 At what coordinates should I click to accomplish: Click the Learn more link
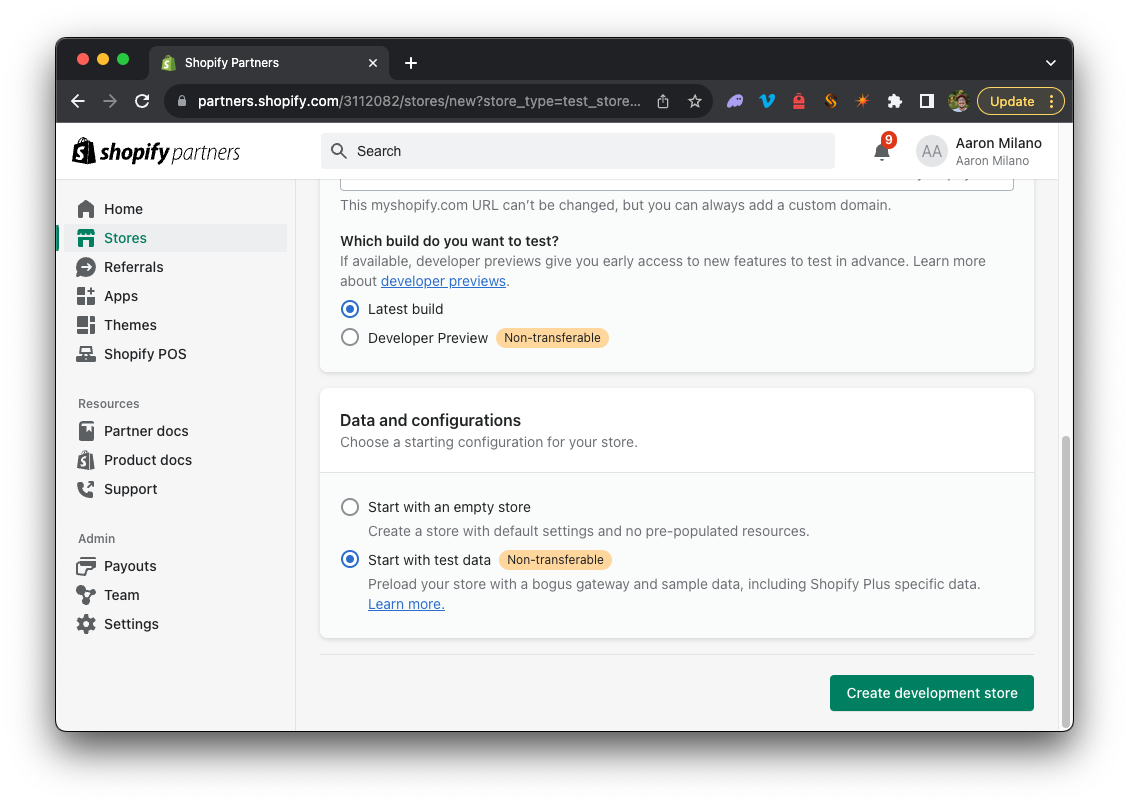tap(406, 604)
